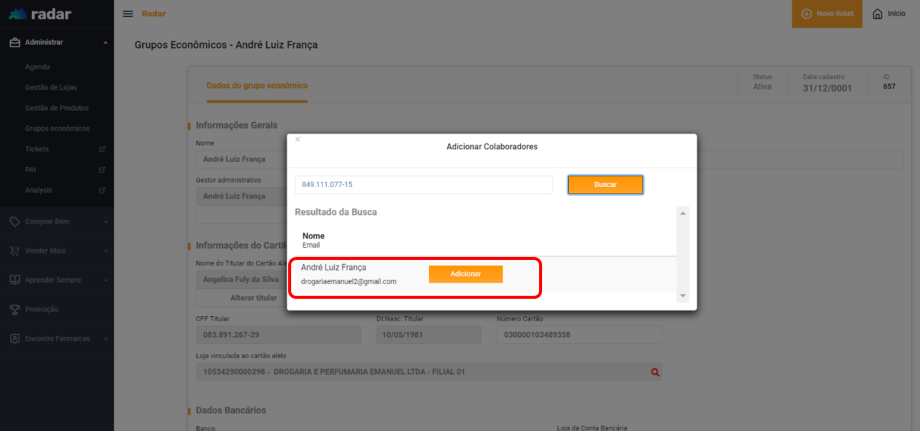
Task: Click the Promoção trophy icon
Action: click(15, 309)
